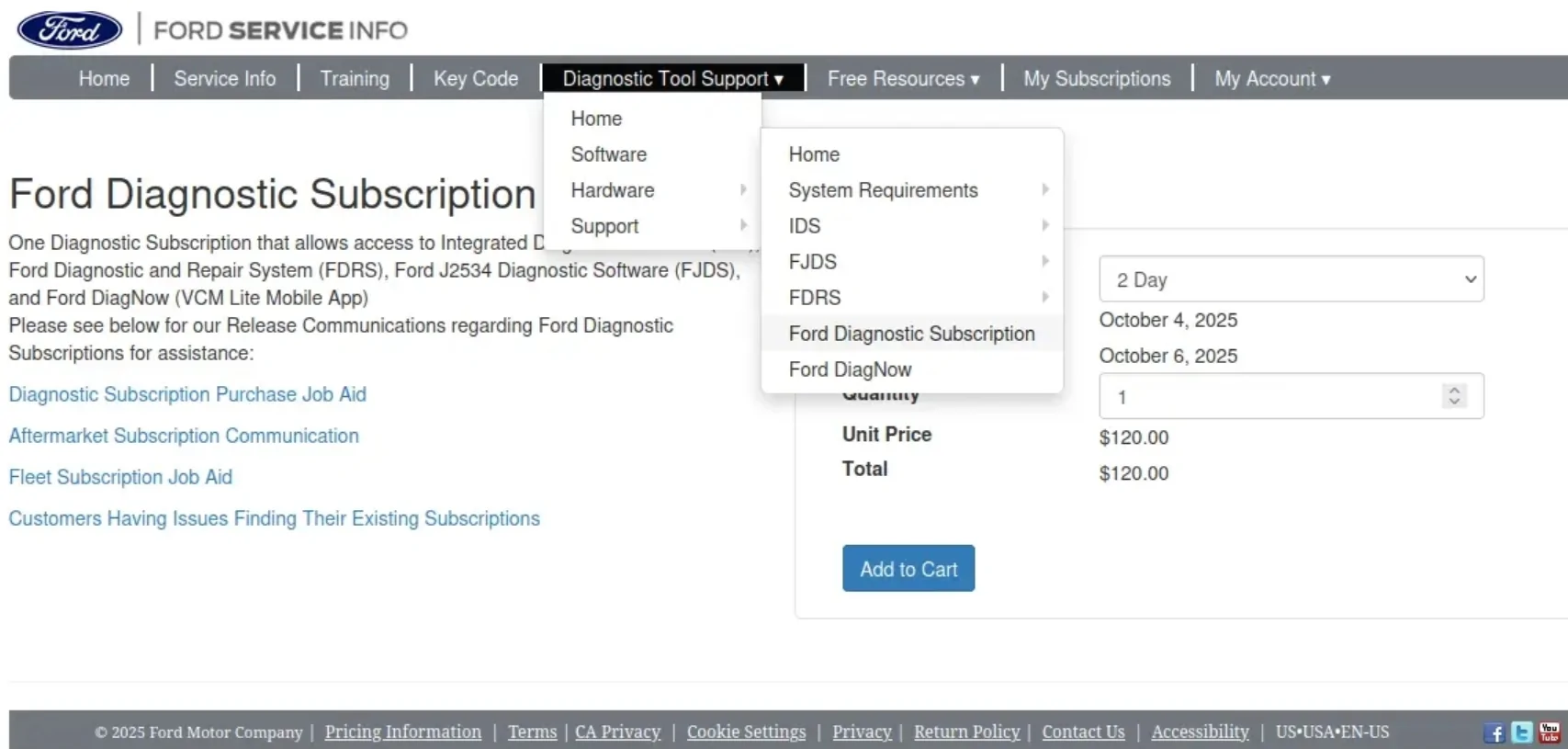This screenshot has width=1568, height=749.
Task: Click the US•USA•EN-US locale text
Action: 1333,732
